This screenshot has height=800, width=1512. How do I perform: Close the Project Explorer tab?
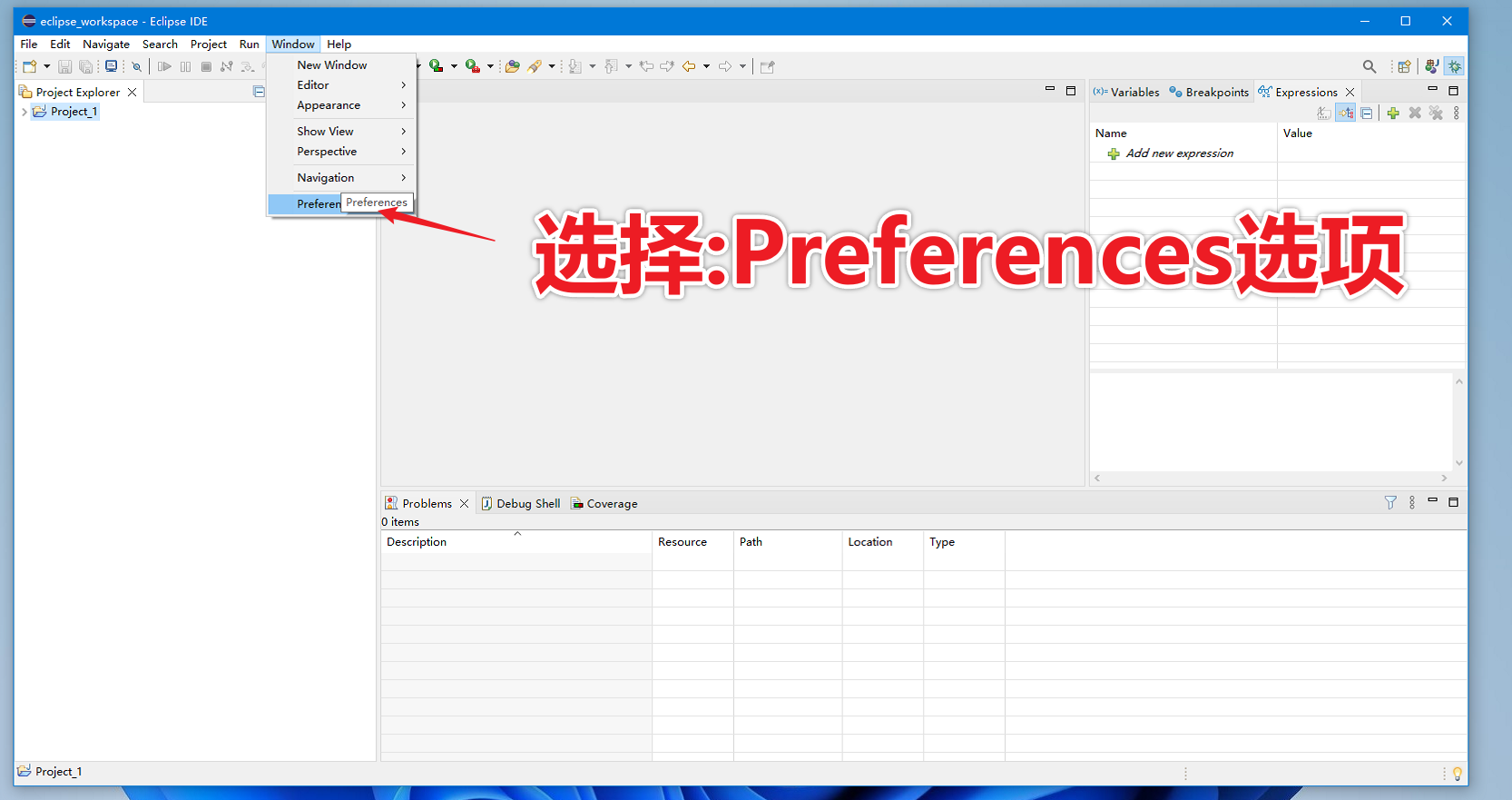coord(133,92)
